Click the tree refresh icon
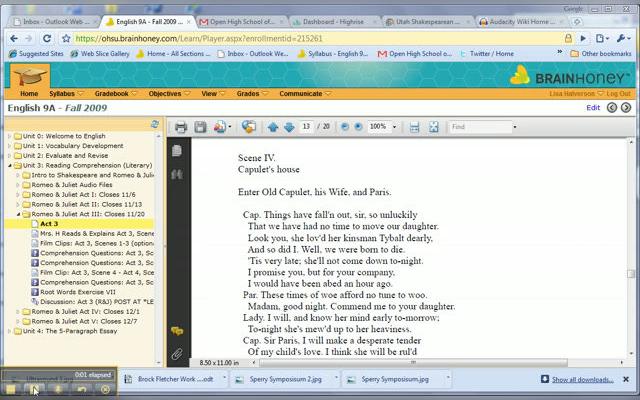Viewport: 640px width, 400px height. (155, 124)
